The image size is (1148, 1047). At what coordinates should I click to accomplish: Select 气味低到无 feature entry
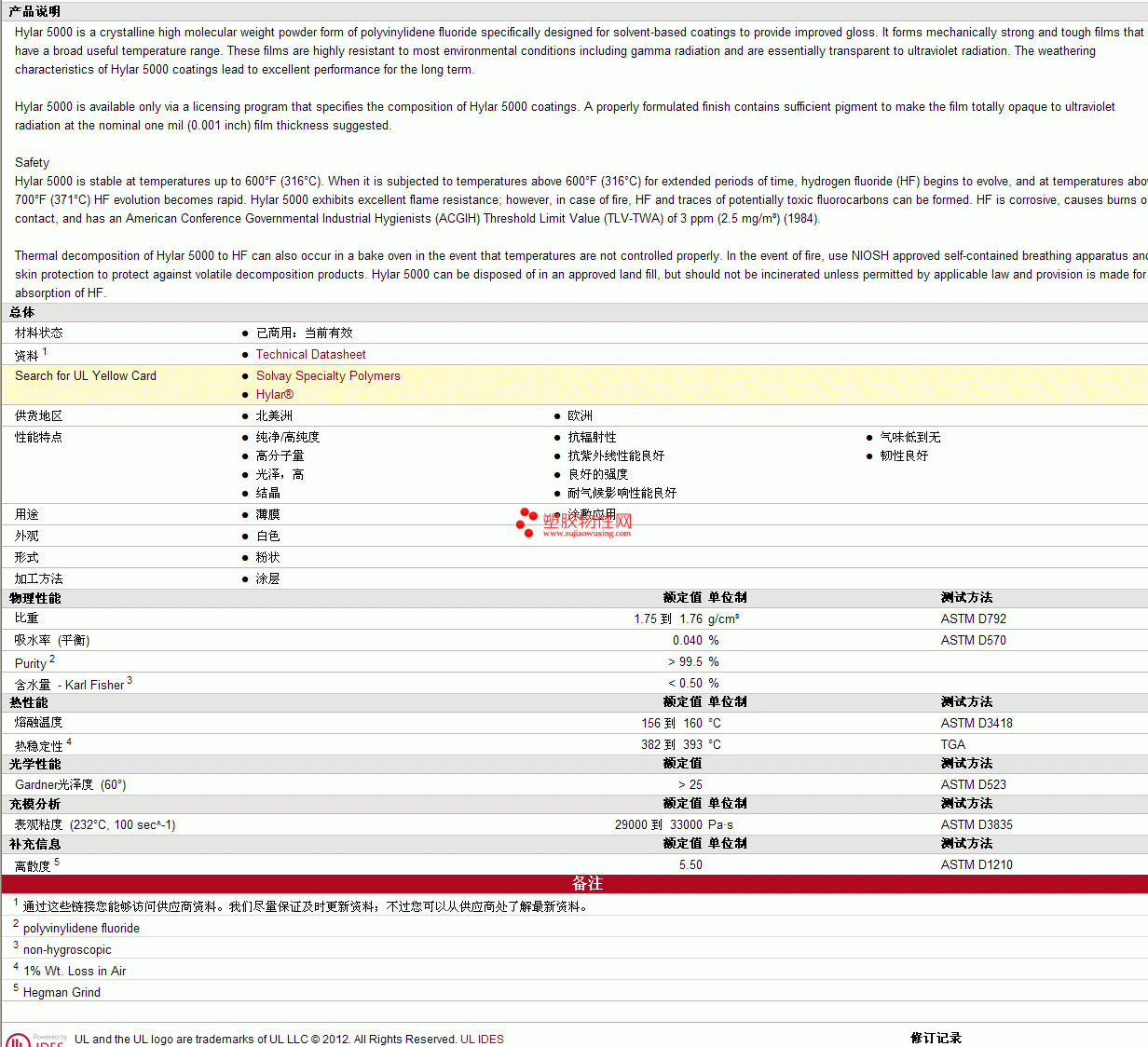pos(909,438)
